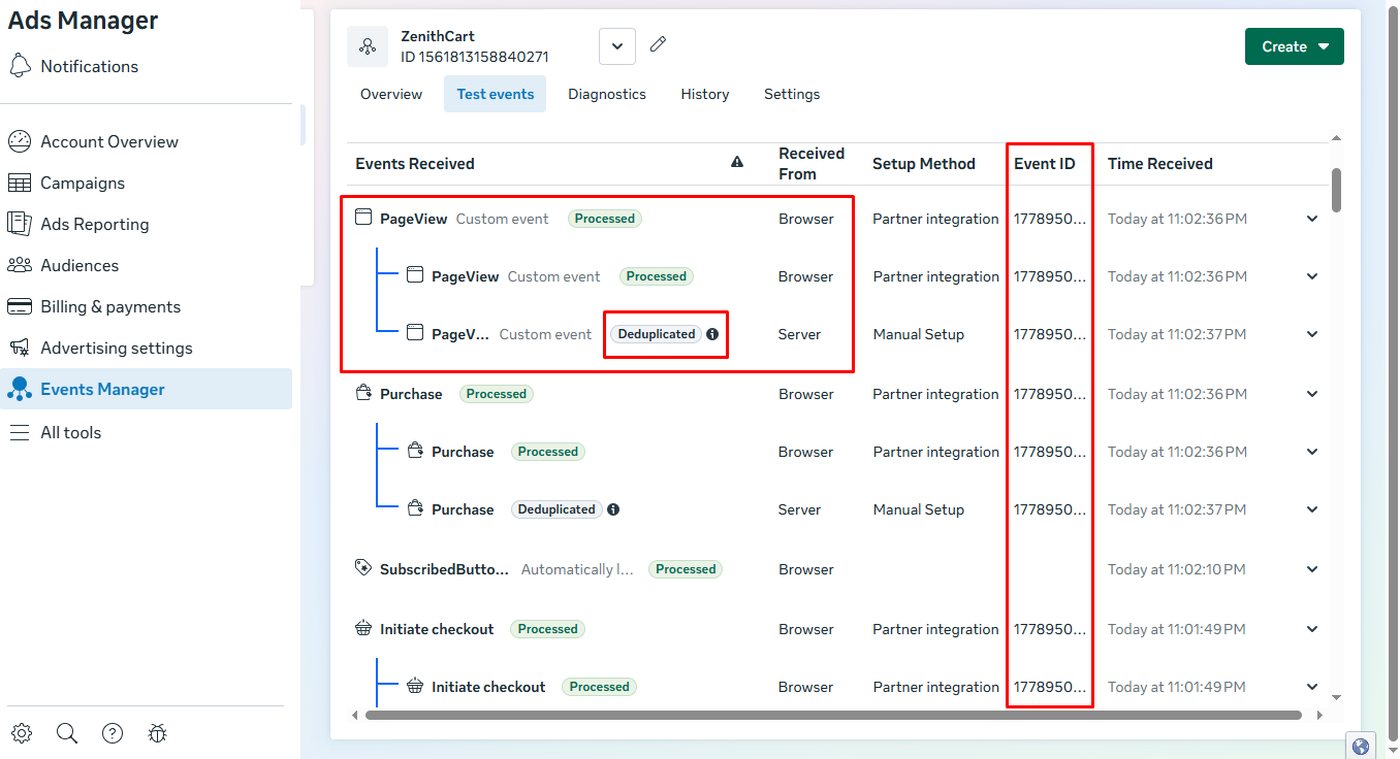This screenshot has width=1400, height=759.
Task: Expand the top Purchase row chevron
Action: [1313, 394]
